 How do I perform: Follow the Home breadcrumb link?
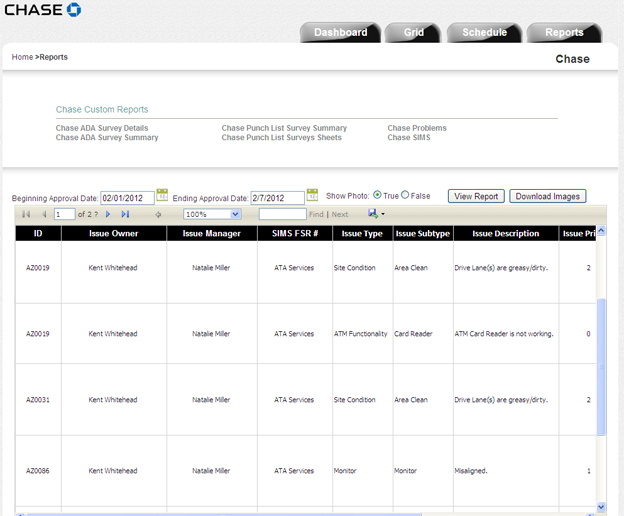[x=22, y=57]
